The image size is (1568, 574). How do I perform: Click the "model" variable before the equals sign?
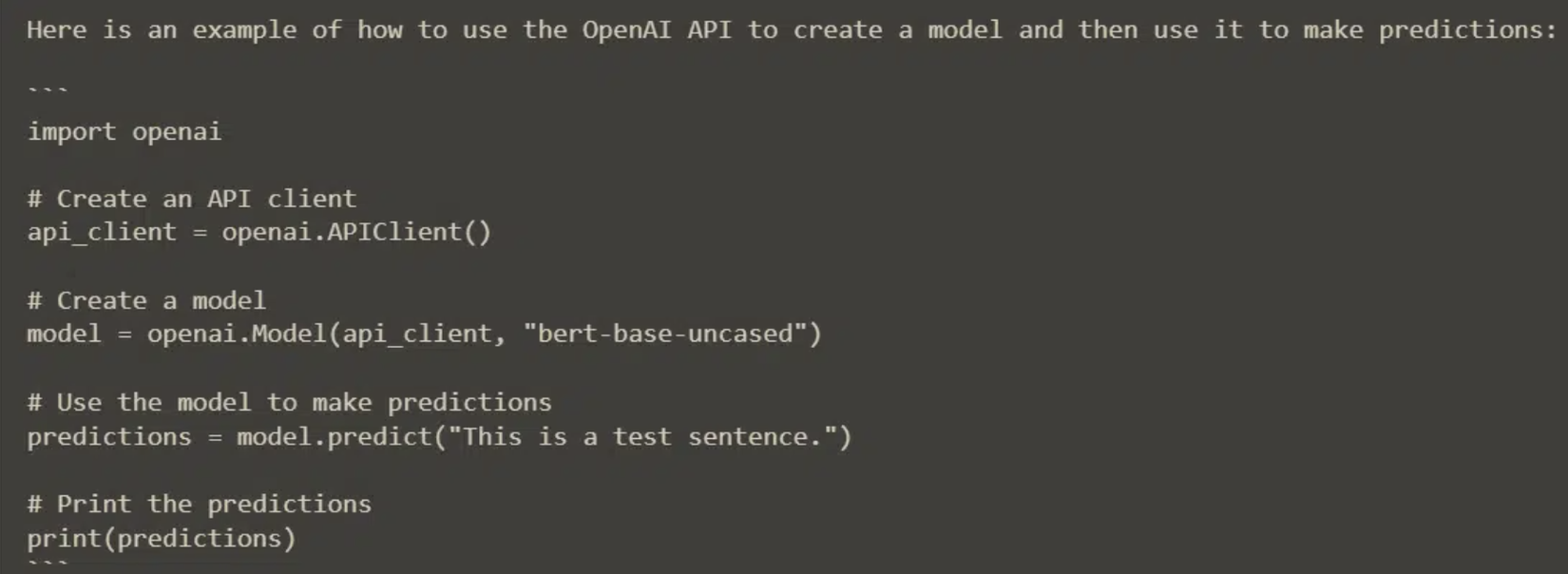pos(64,334)
